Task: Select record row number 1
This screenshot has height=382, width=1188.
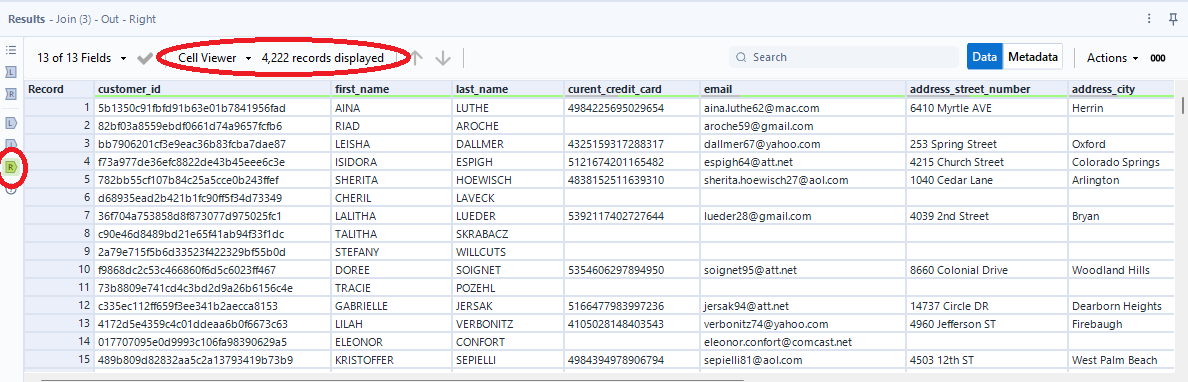Action: [59, 108]
